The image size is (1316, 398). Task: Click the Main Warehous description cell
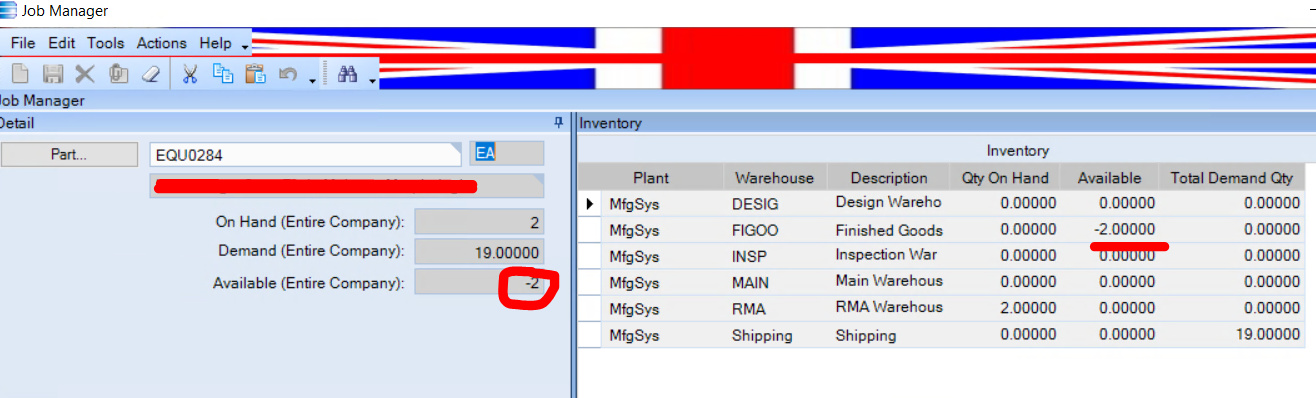pyautogui.click(x=888, y=282)
